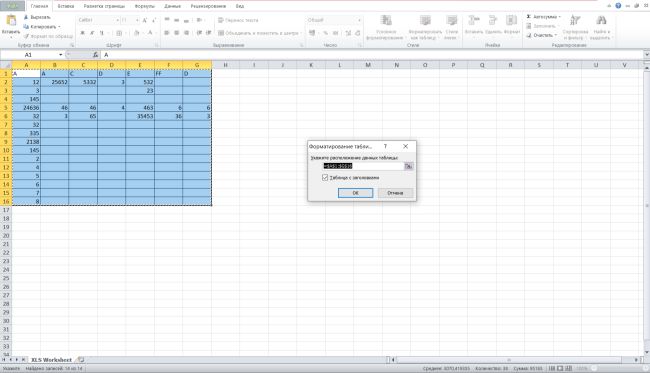Open the number format (Общий) dropdown
650x373 pixels.
pos(359,20)
